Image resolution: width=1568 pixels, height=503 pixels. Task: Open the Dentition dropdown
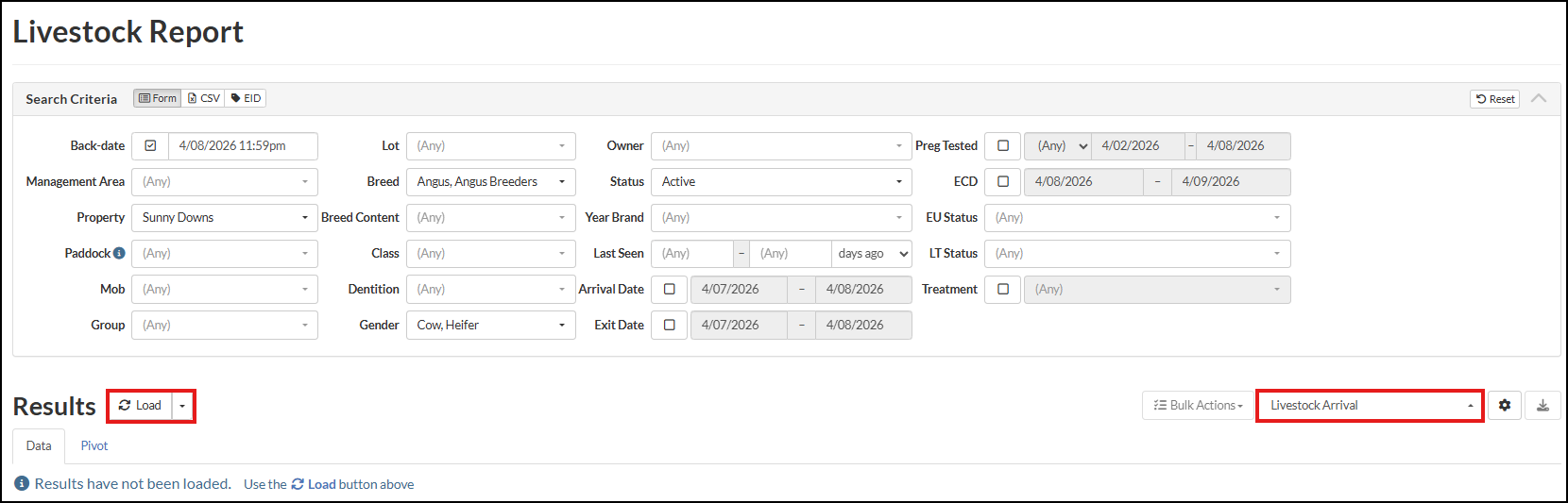tap(491, 290)
